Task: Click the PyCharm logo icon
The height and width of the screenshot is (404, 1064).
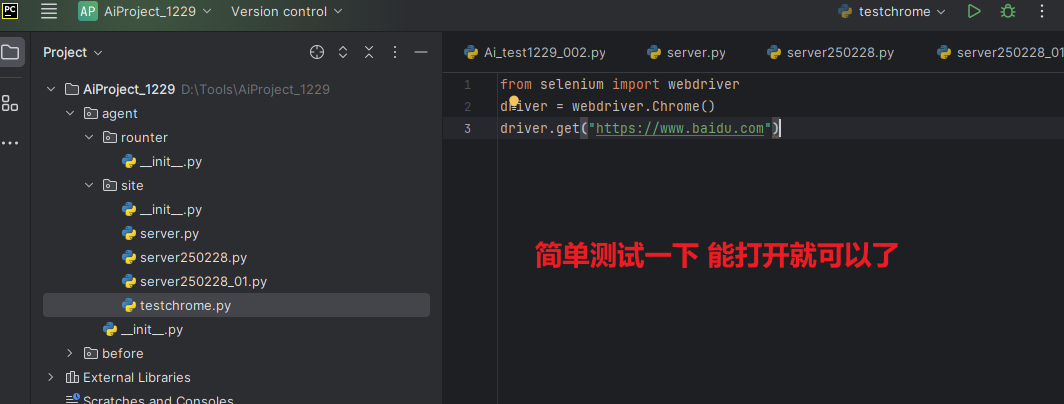Action: (x=10, y=10)
